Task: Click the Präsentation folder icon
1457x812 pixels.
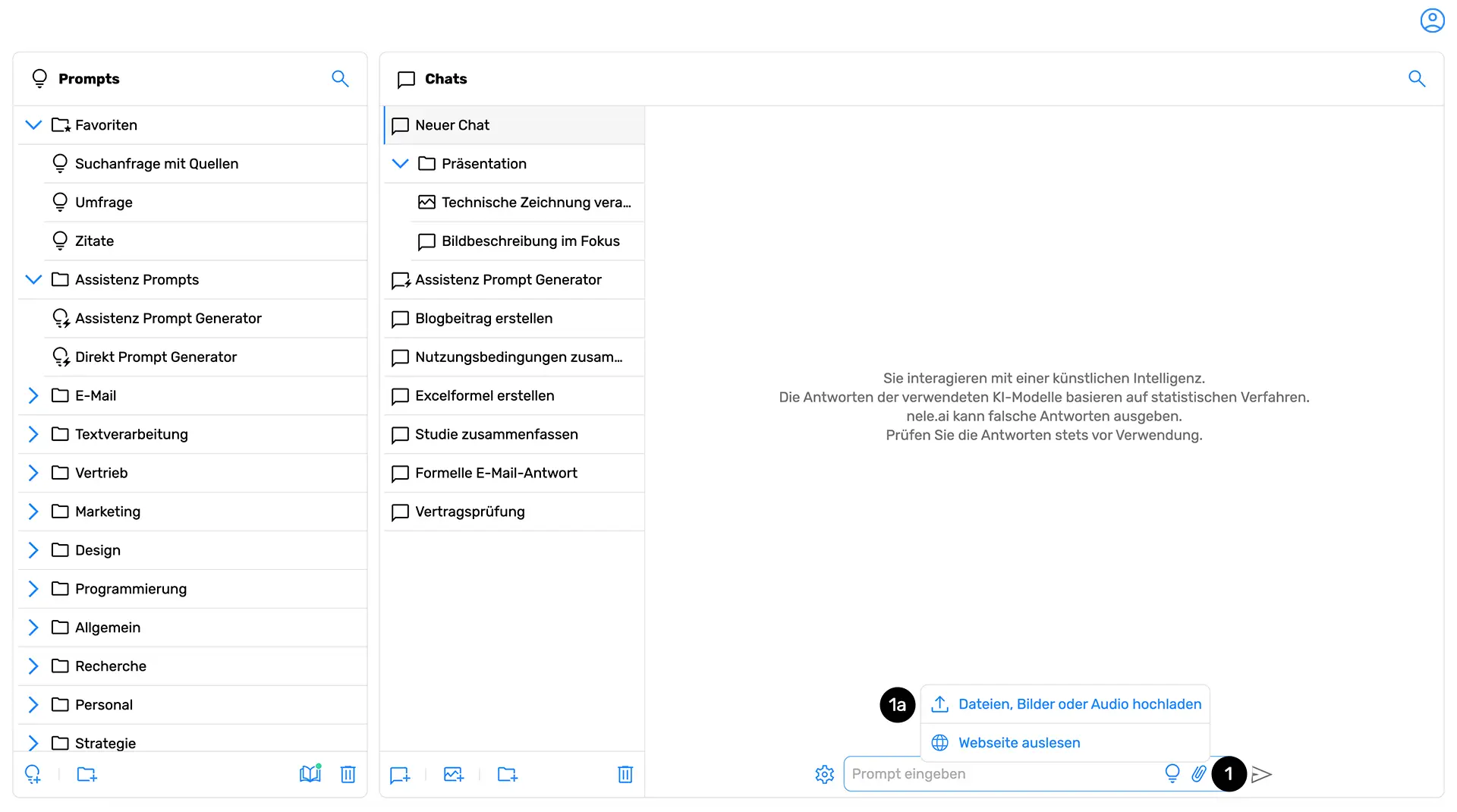Action: pyautogui.click(x=427, y=164)
